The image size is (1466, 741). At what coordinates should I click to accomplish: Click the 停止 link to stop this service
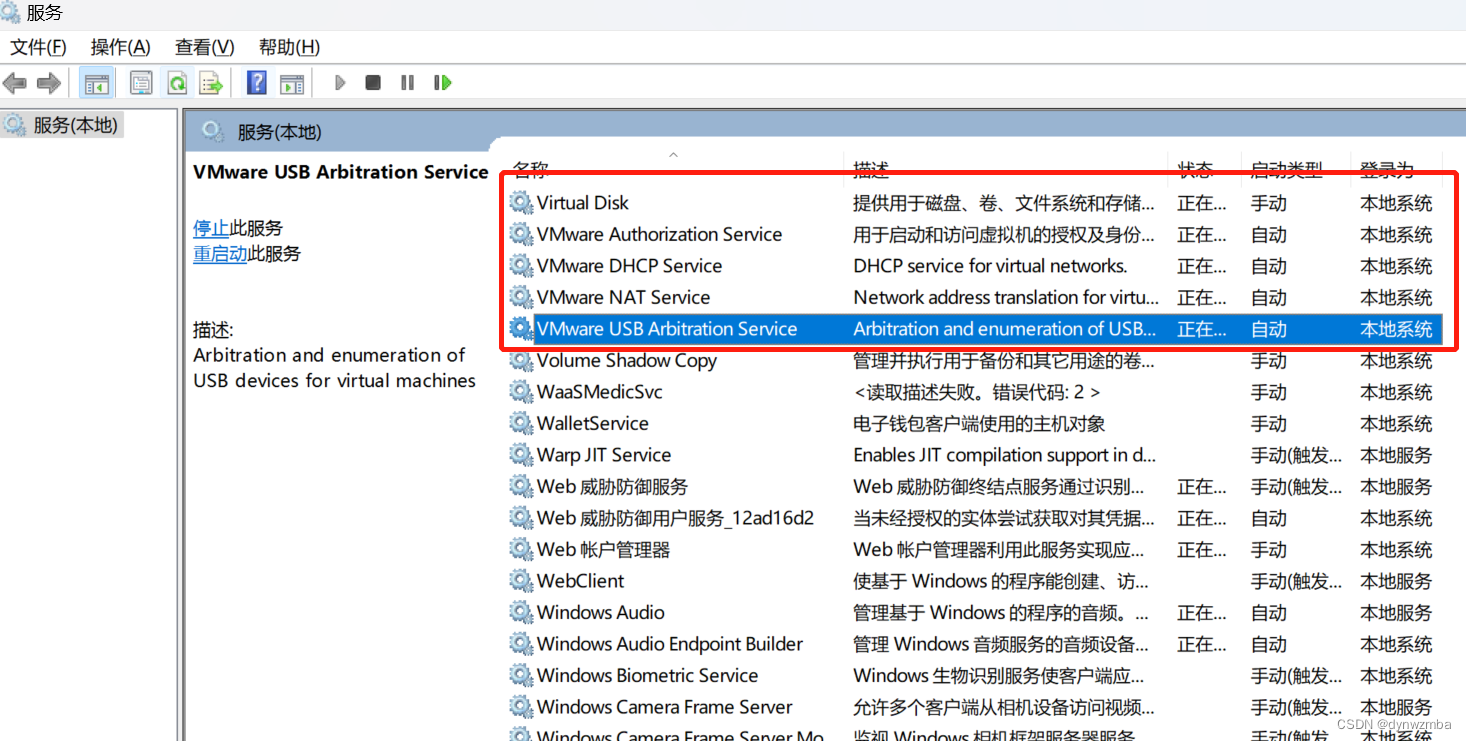click(x=211, y=228)
